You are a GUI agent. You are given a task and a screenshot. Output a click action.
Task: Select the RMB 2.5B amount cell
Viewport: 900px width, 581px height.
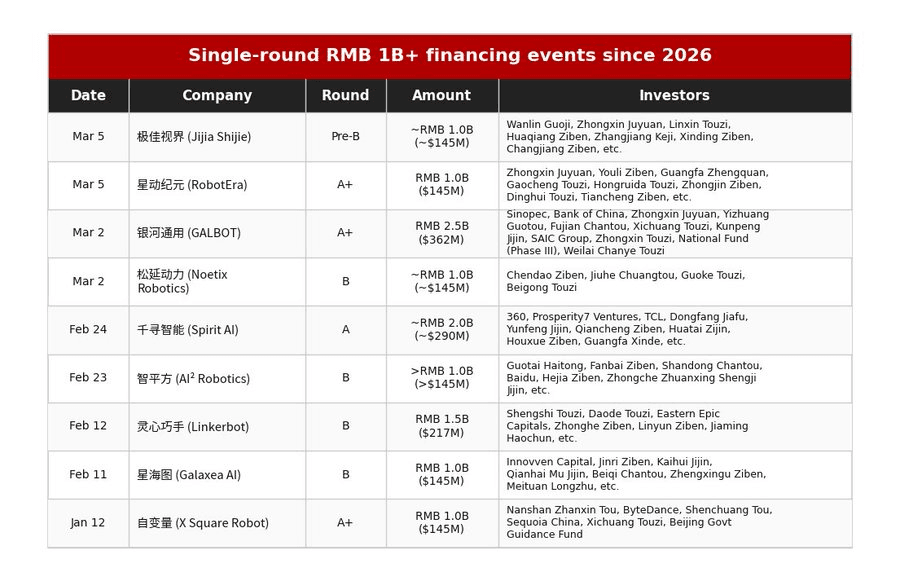(441, 233)
